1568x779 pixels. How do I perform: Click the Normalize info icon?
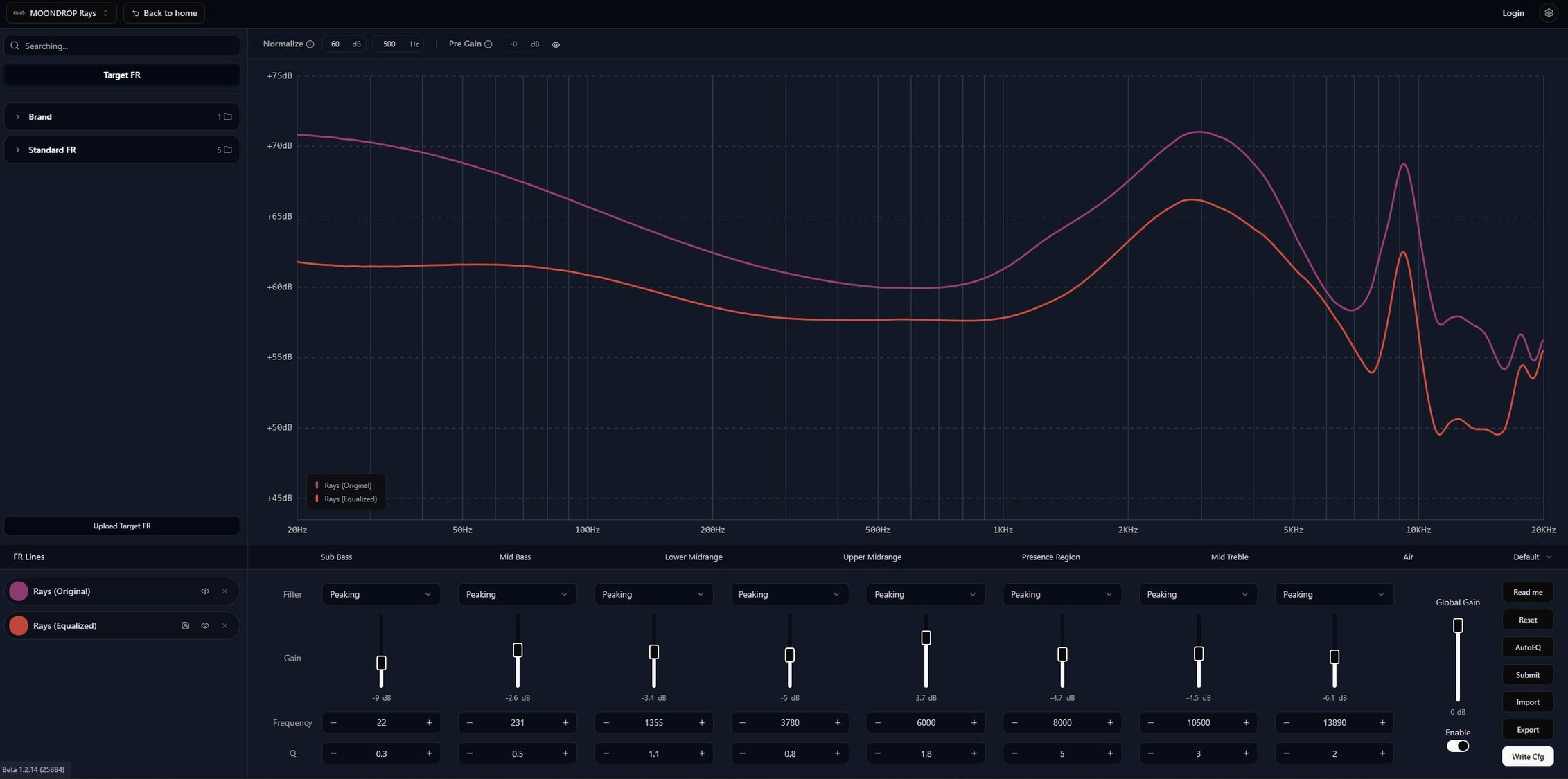(x=310, y=44)
